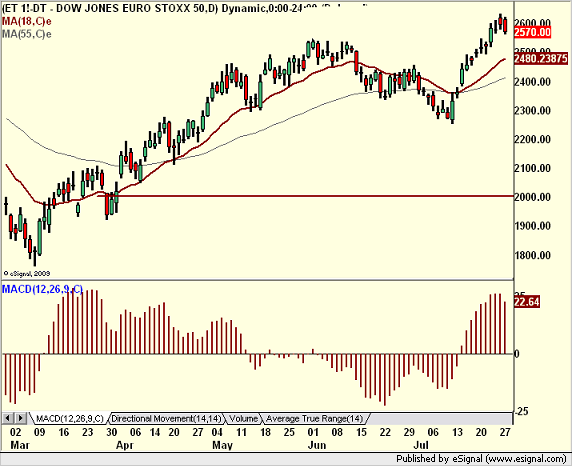Click the 1800.00 price axis label
The image size is (572, 466).
click(532, 255)
